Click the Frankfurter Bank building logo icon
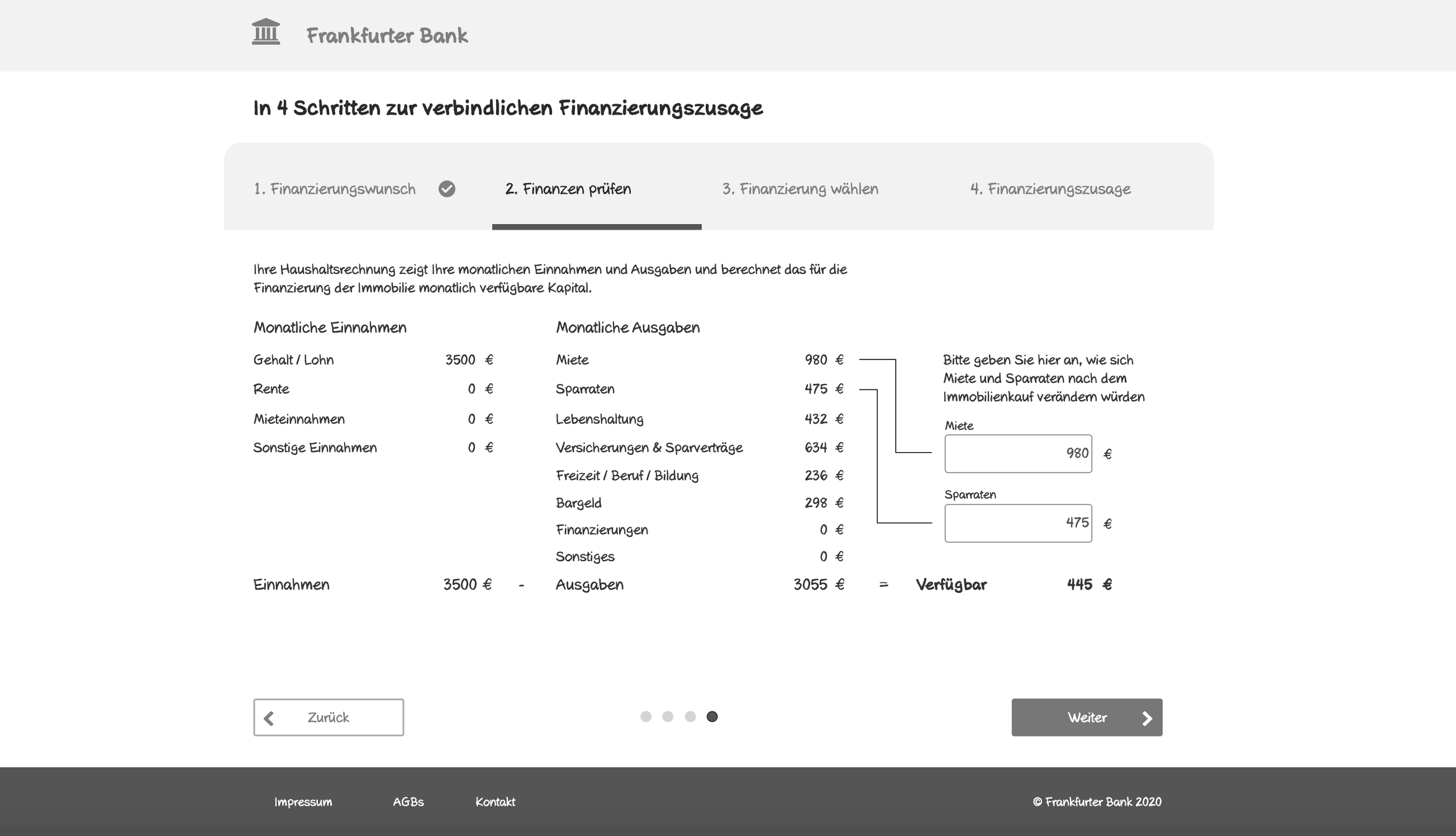This screenshot has height=836, width=1456. point(266,32)
